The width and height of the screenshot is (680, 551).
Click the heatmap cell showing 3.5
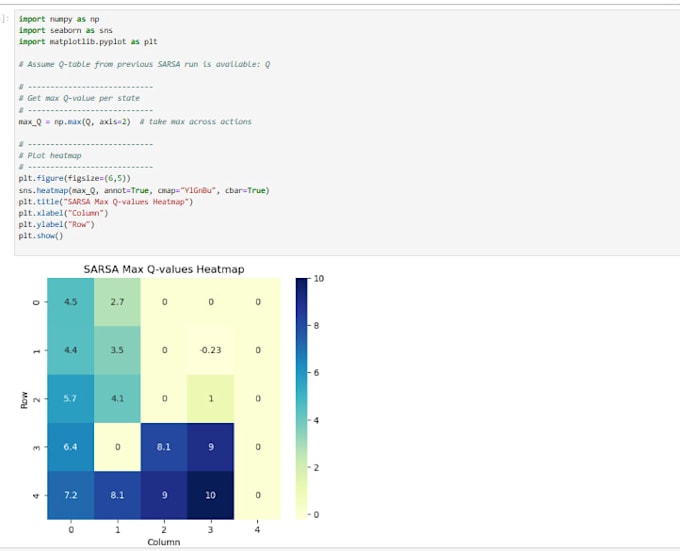pos(117,350)
